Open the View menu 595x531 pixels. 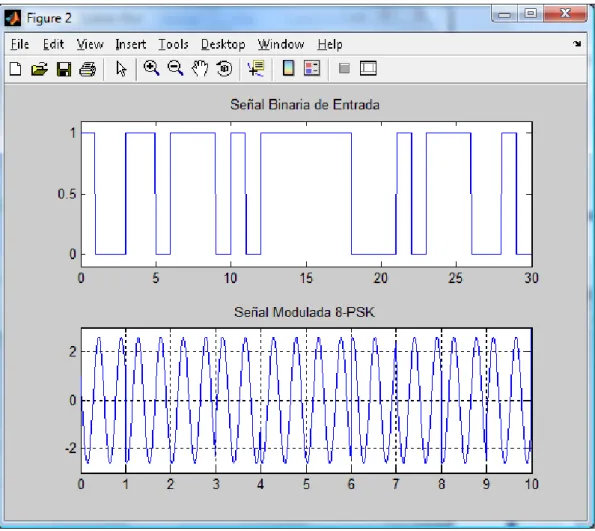coord(90,44)
